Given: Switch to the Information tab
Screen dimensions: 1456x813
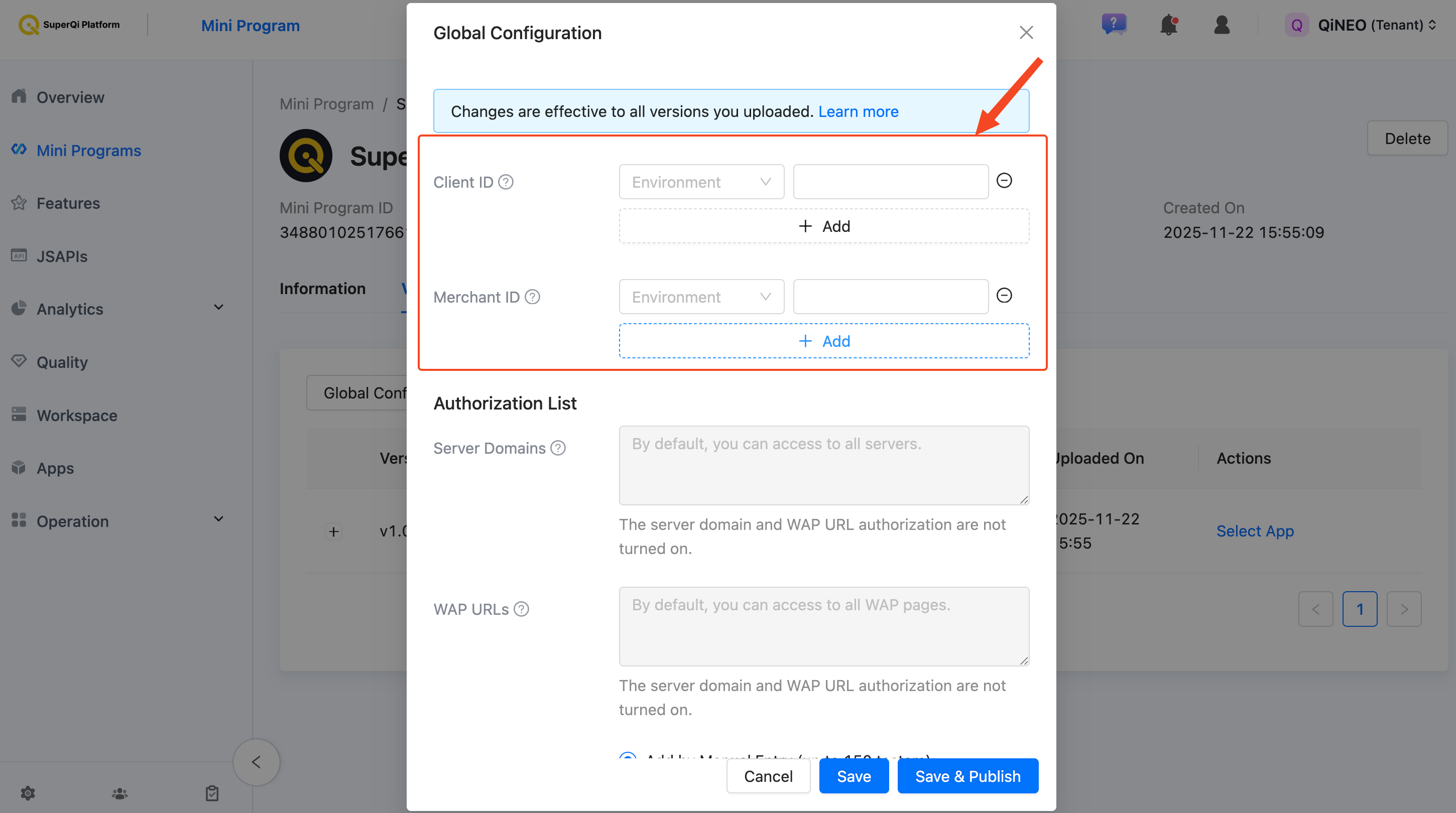Looking at the screenshot, I should point(322,289).
